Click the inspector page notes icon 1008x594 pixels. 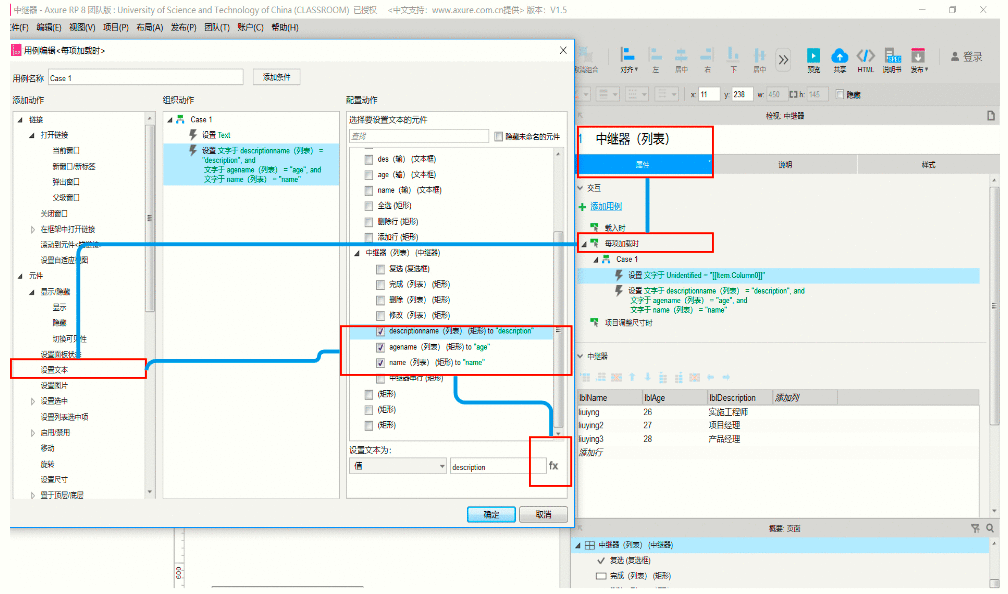[991, 116]
